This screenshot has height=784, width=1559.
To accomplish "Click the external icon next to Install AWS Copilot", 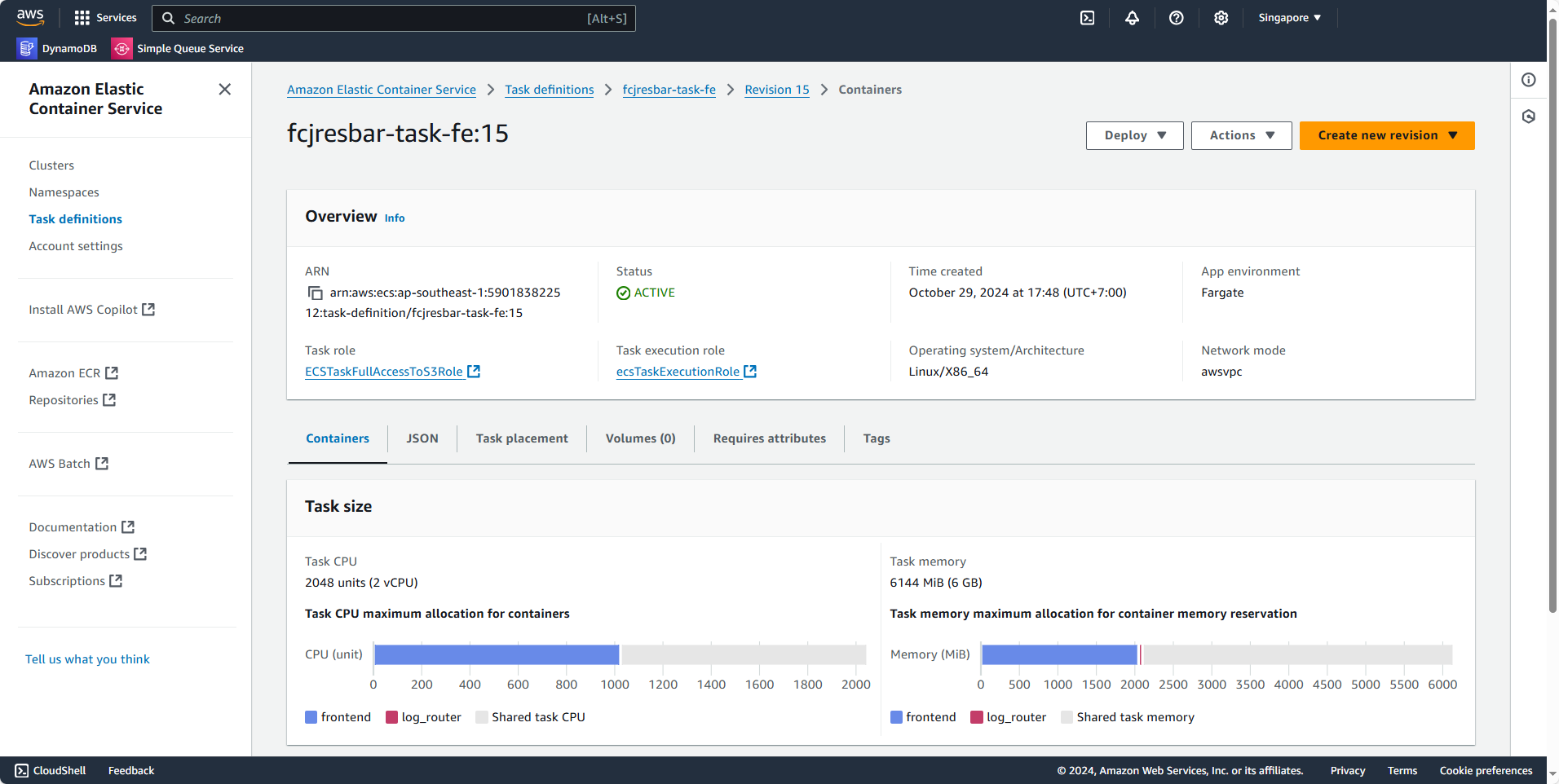I will click(148, 310).
